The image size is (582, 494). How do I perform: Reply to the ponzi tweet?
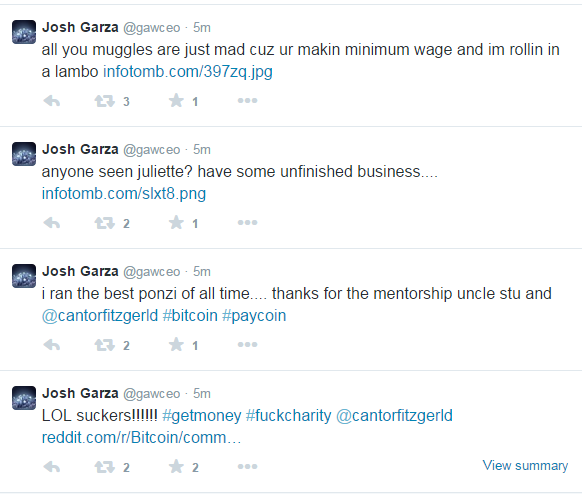coord(52,345)
